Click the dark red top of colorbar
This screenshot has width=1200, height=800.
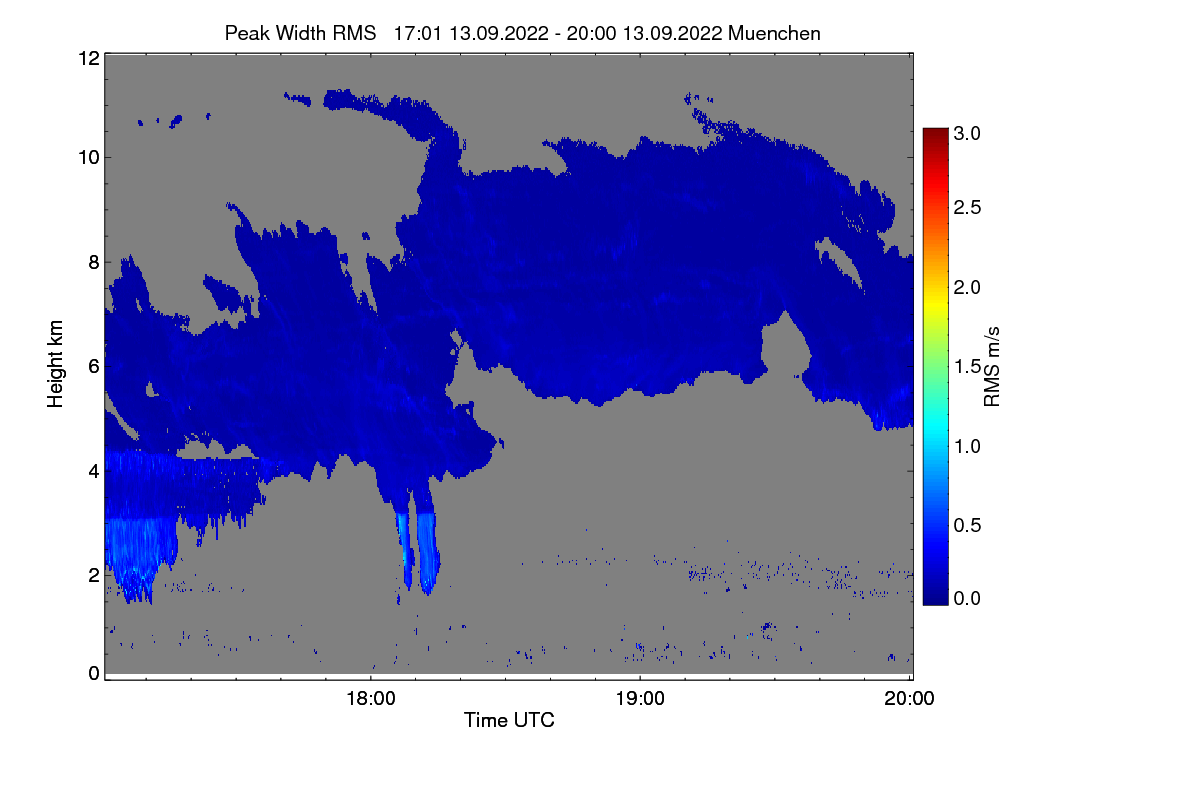pyautogui.click(x=935, y=135)
